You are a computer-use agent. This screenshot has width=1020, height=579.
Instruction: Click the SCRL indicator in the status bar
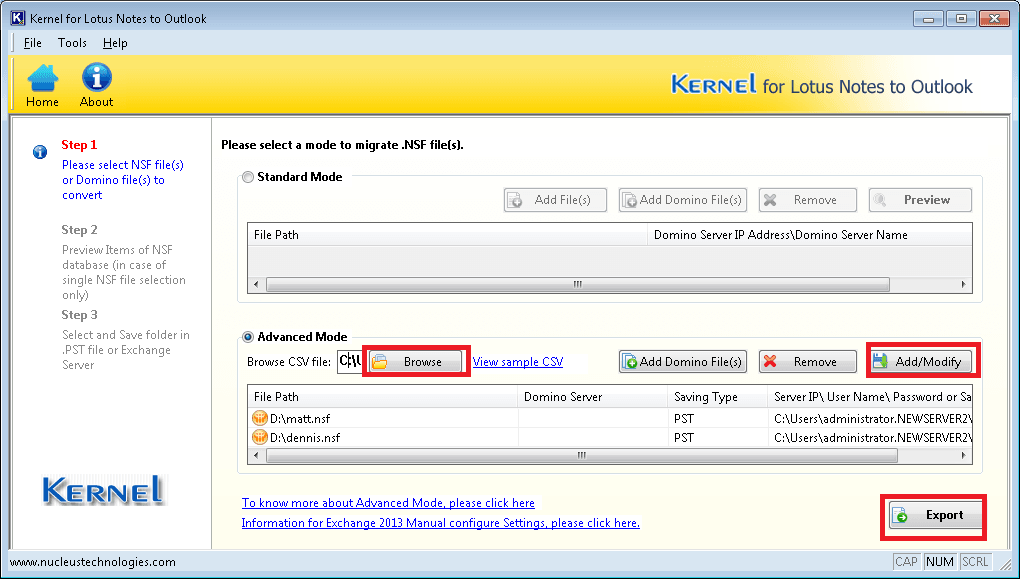pos(975,562)
